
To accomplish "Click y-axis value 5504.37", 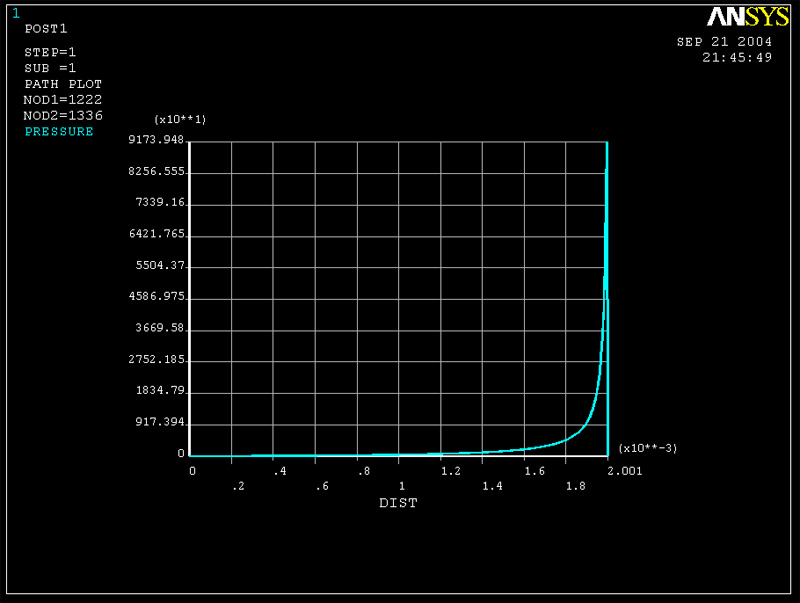I will tap(160, 266).
